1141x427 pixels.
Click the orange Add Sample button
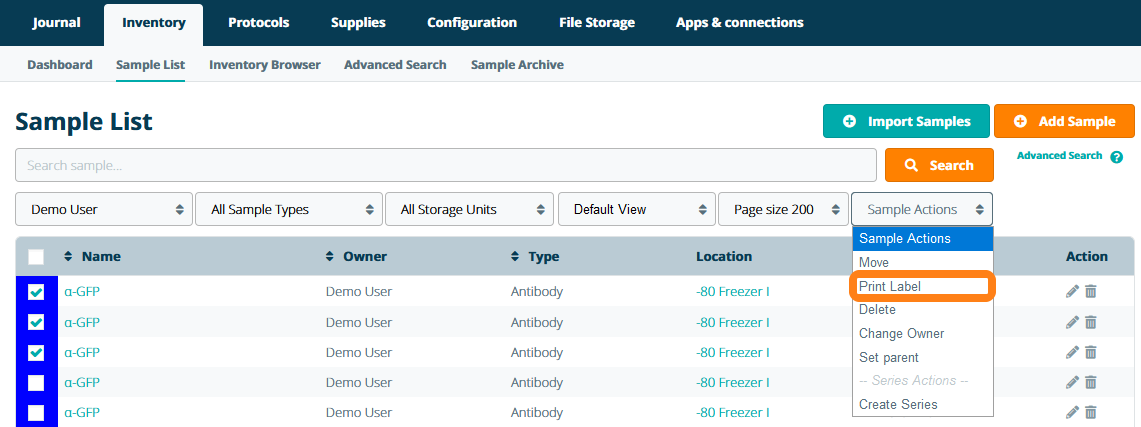click(x=1064, y=121)
